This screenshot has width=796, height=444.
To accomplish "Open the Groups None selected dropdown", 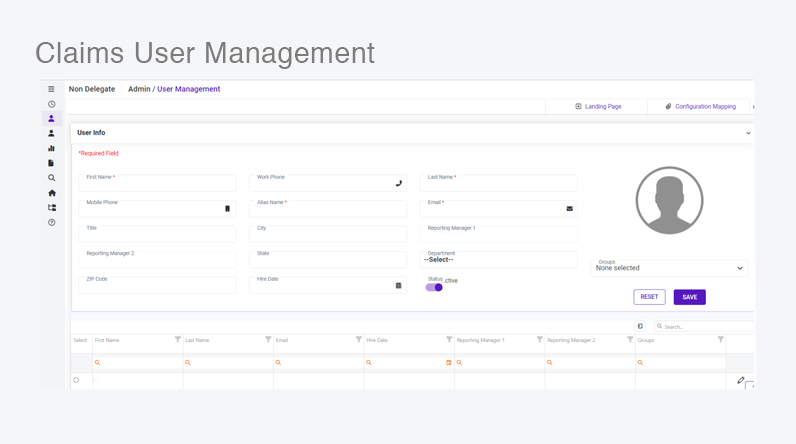I will pos(669,268).
